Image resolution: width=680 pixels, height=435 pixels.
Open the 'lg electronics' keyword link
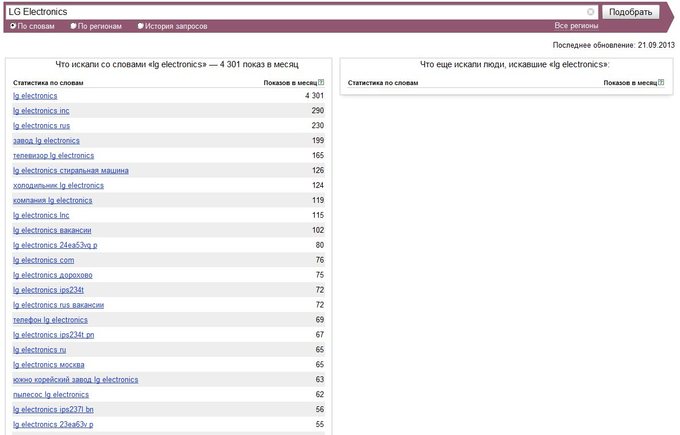pyautogui.click(x=35, y=96)
